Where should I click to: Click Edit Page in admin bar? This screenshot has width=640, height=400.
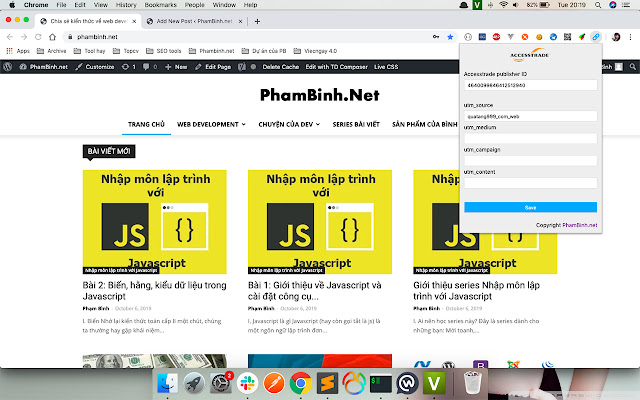coord(213,67)
